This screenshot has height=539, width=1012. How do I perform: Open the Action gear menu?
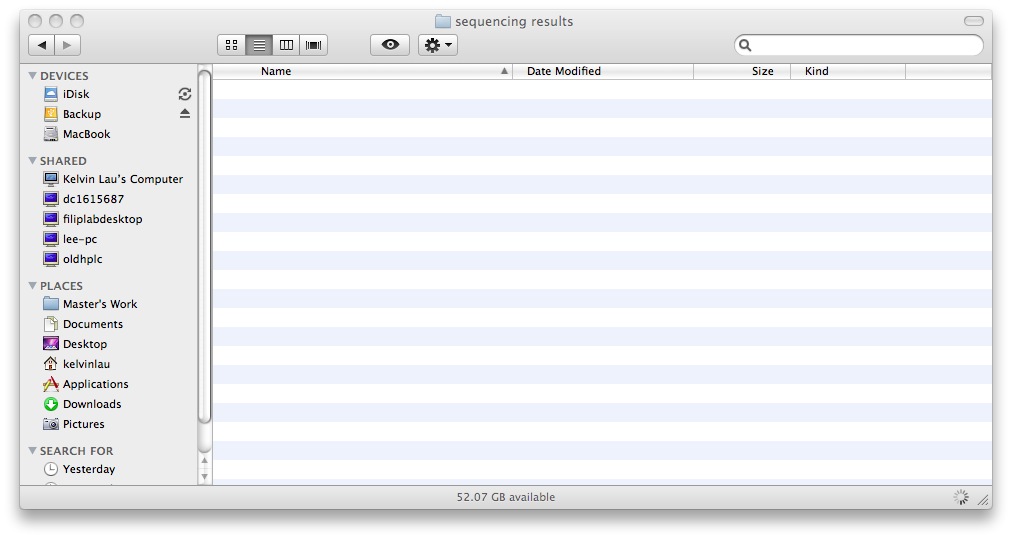tap(438, 45)
